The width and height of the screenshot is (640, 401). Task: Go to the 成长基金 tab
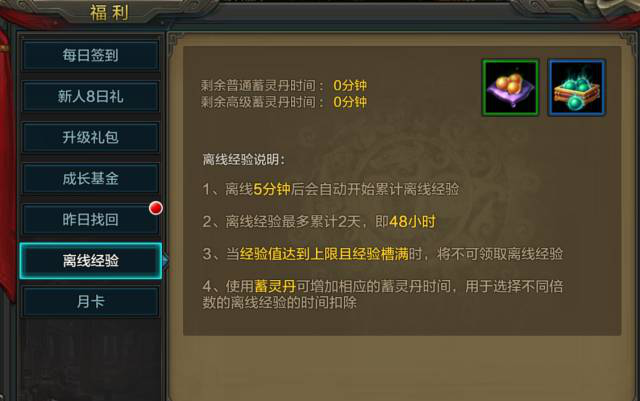click(x=90, y=178)
